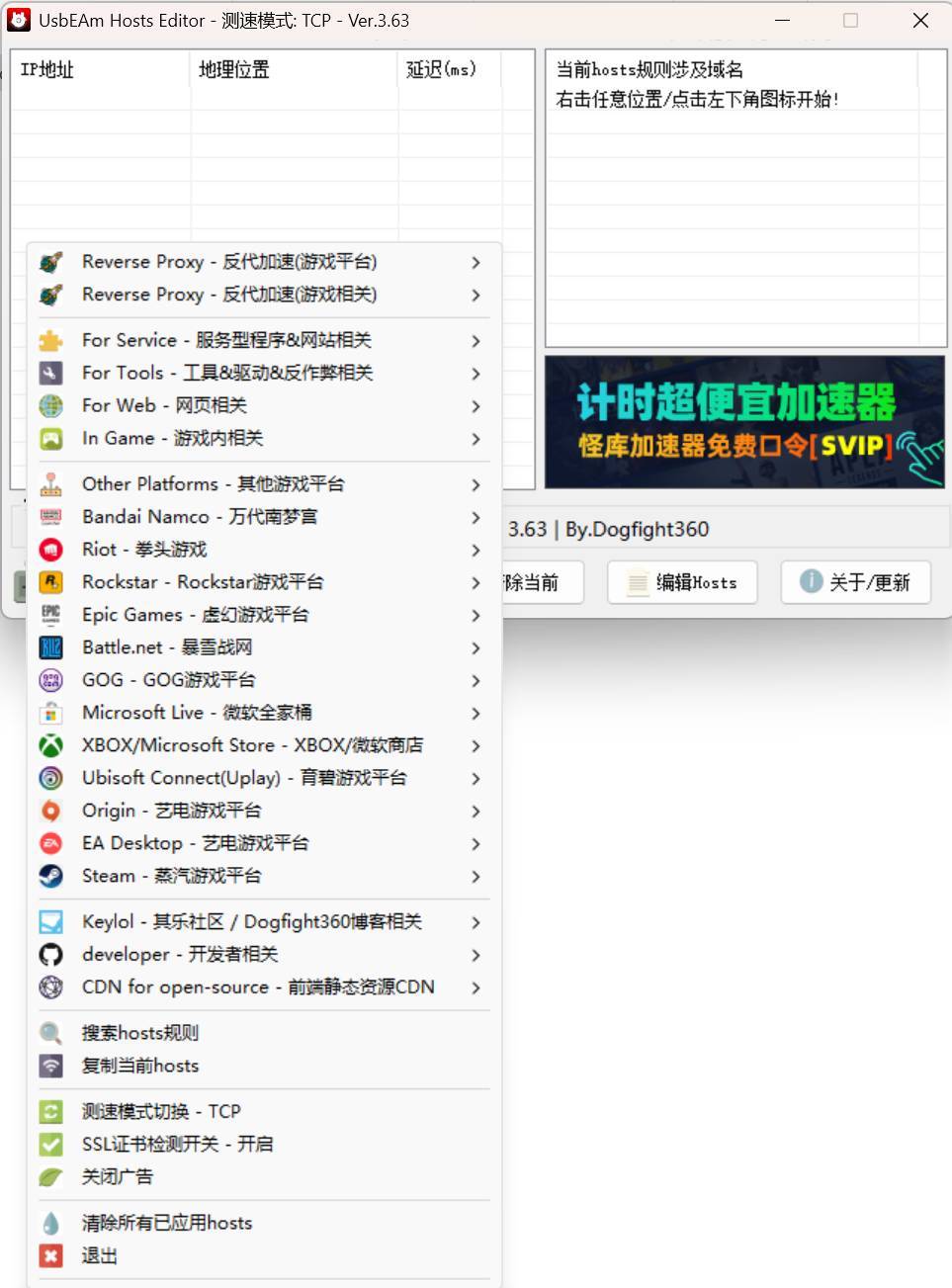Click the 延迟(ms) column header

[450, 69]
